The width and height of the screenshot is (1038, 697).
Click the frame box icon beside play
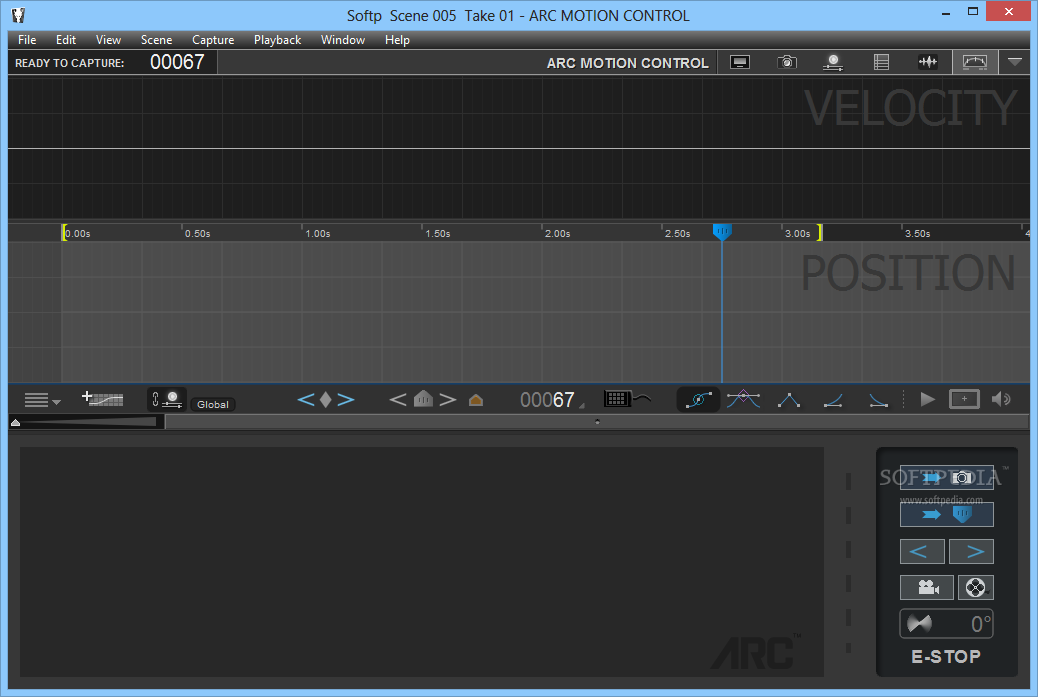tap(964, 399)
